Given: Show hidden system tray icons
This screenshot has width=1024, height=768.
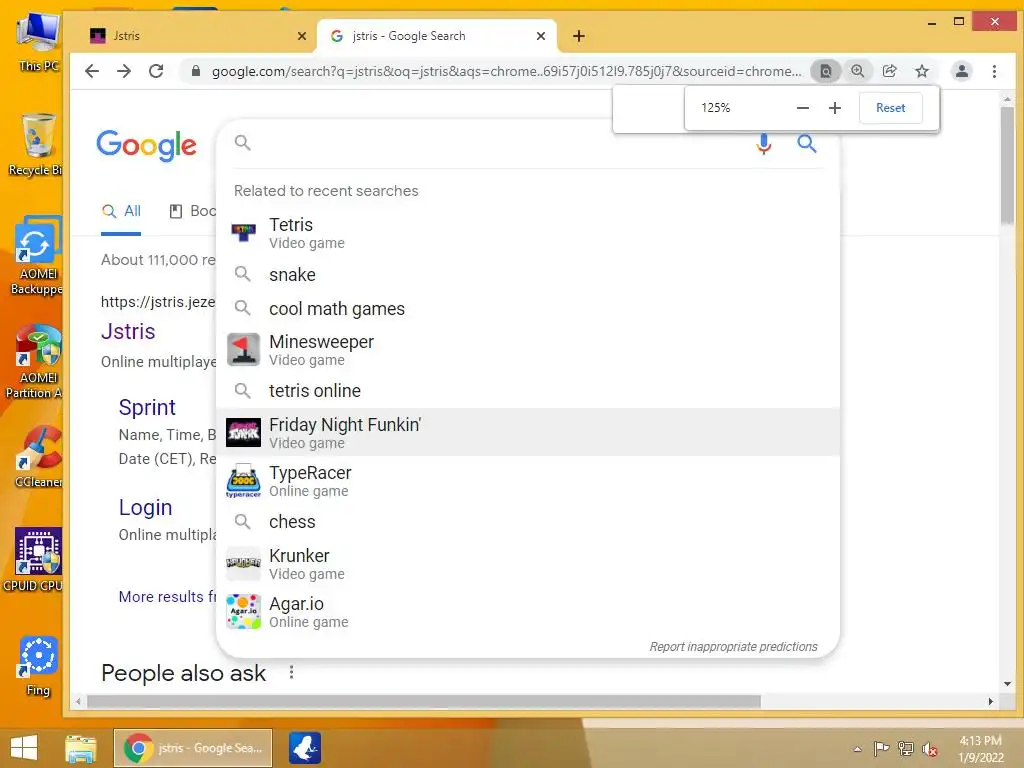Looking at the screenshot, I should pyautogui.click(x=857, y=748).
